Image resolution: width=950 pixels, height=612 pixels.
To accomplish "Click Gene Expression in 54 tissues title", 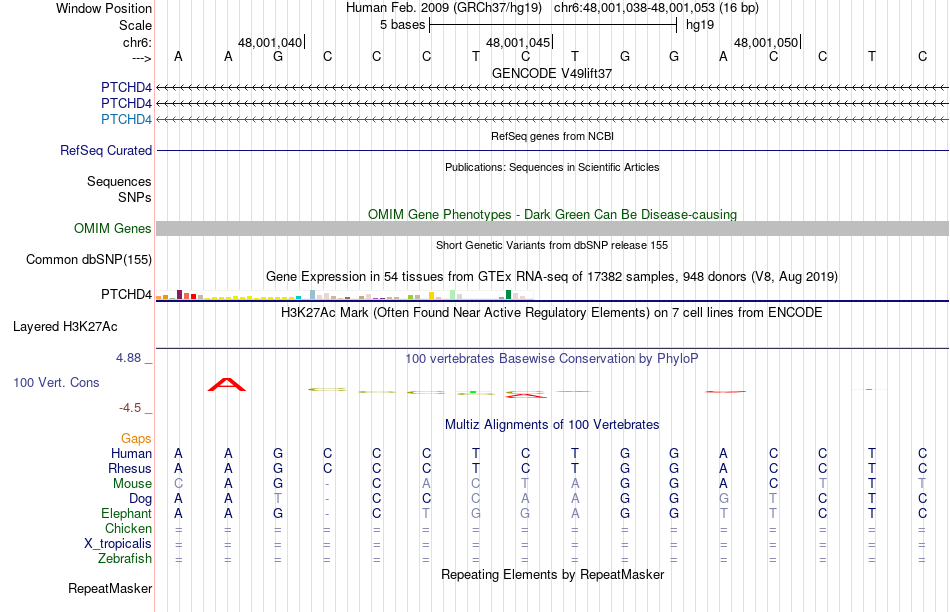I will point(552,276).
